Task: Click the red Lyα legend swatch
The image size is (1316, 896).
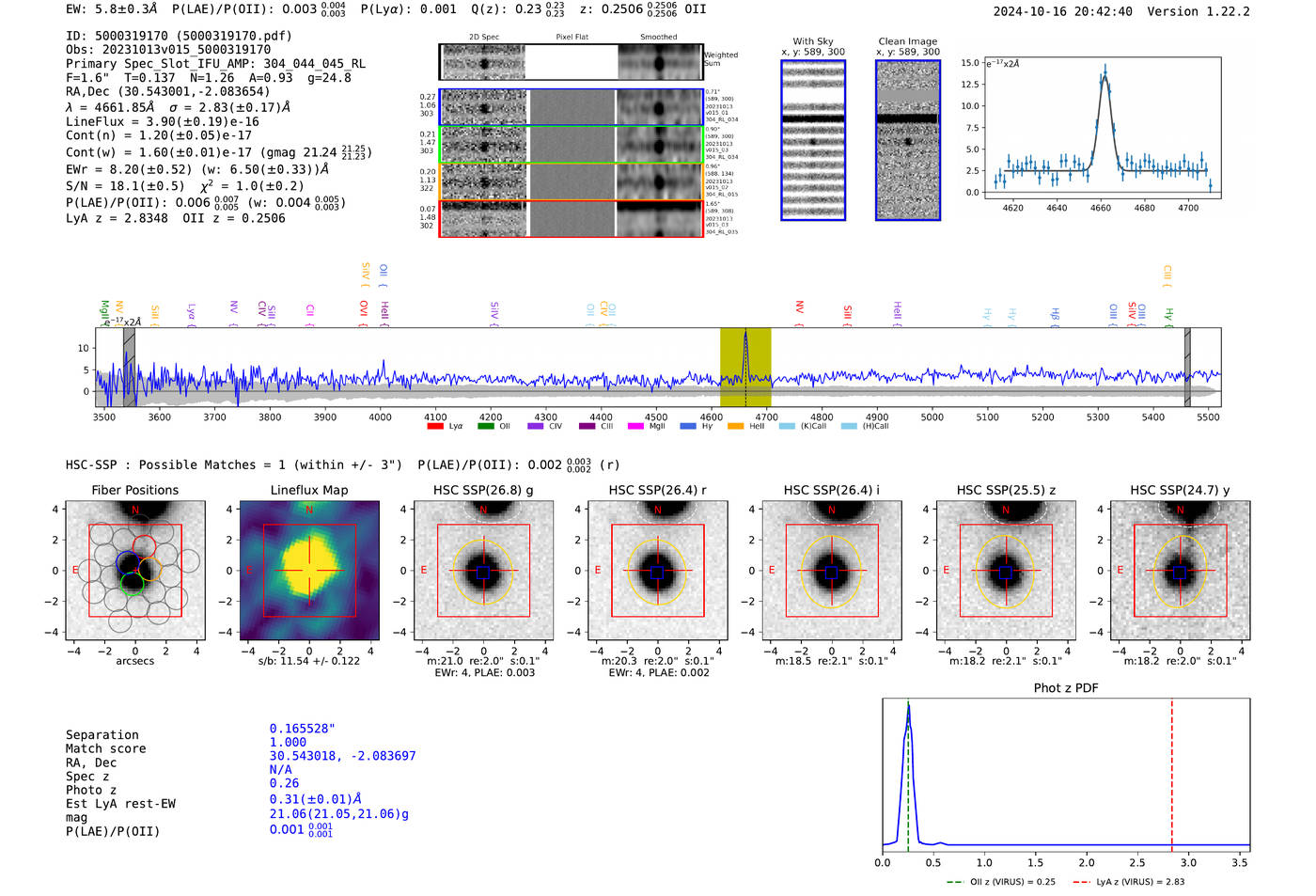Action: pyautogui.click(x=434, y=426)
